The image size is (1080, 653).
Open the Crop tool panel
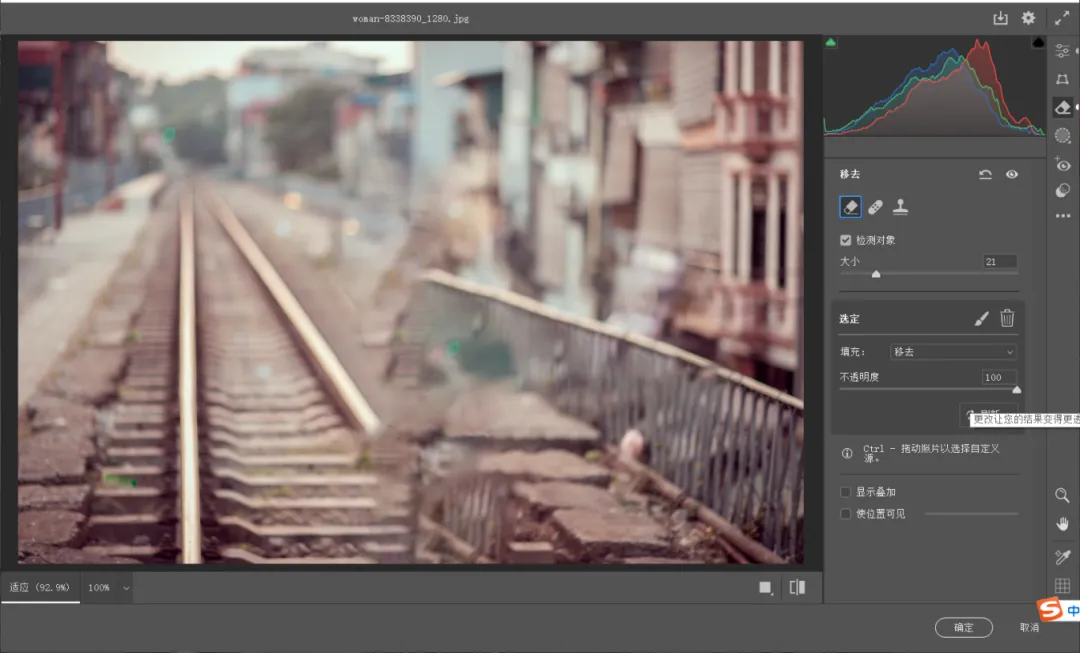pos(1063,79)
